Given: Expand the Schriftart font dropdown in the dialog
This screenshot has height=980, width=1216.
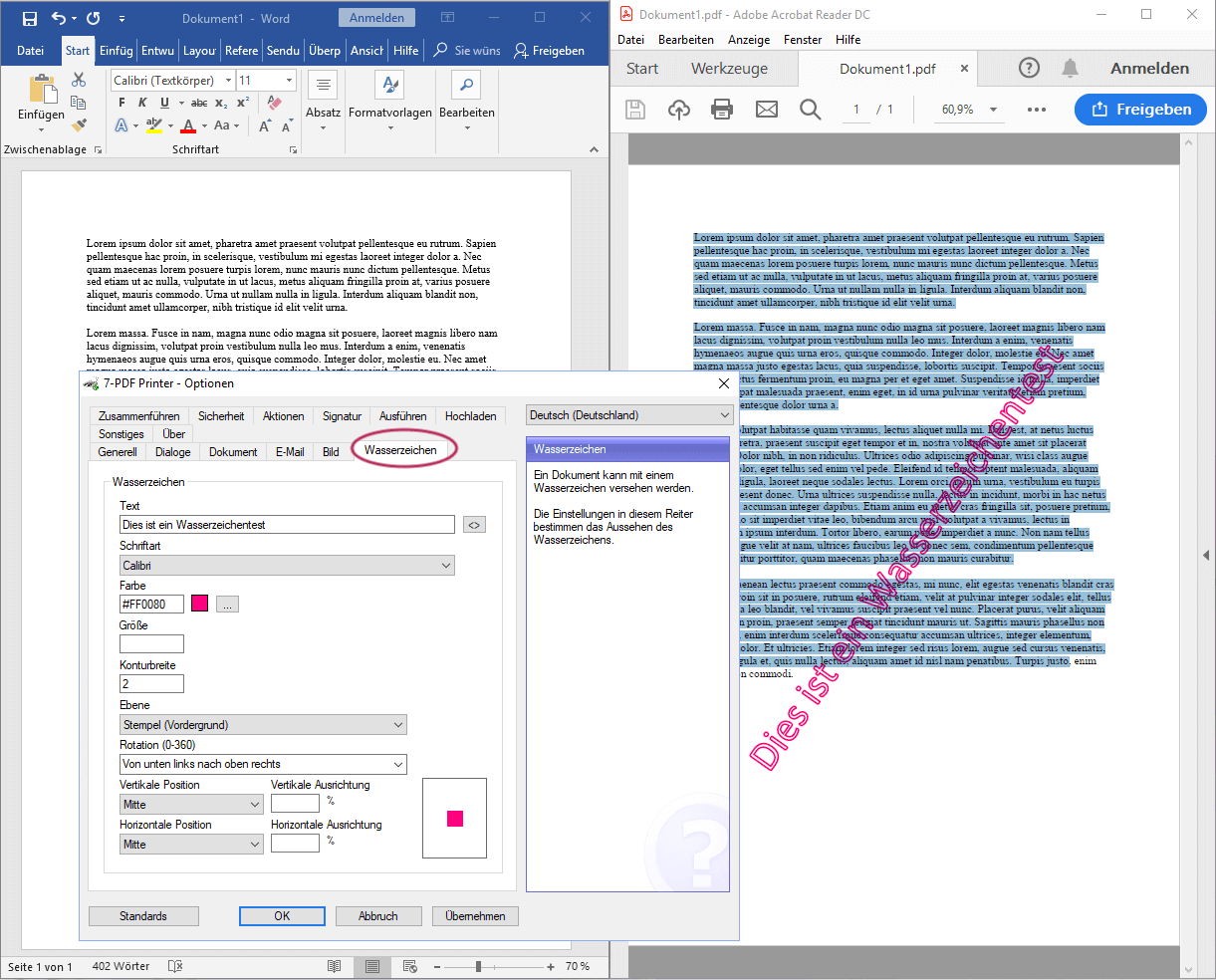Looking at the screenshot, I should [x=287, y=565].
